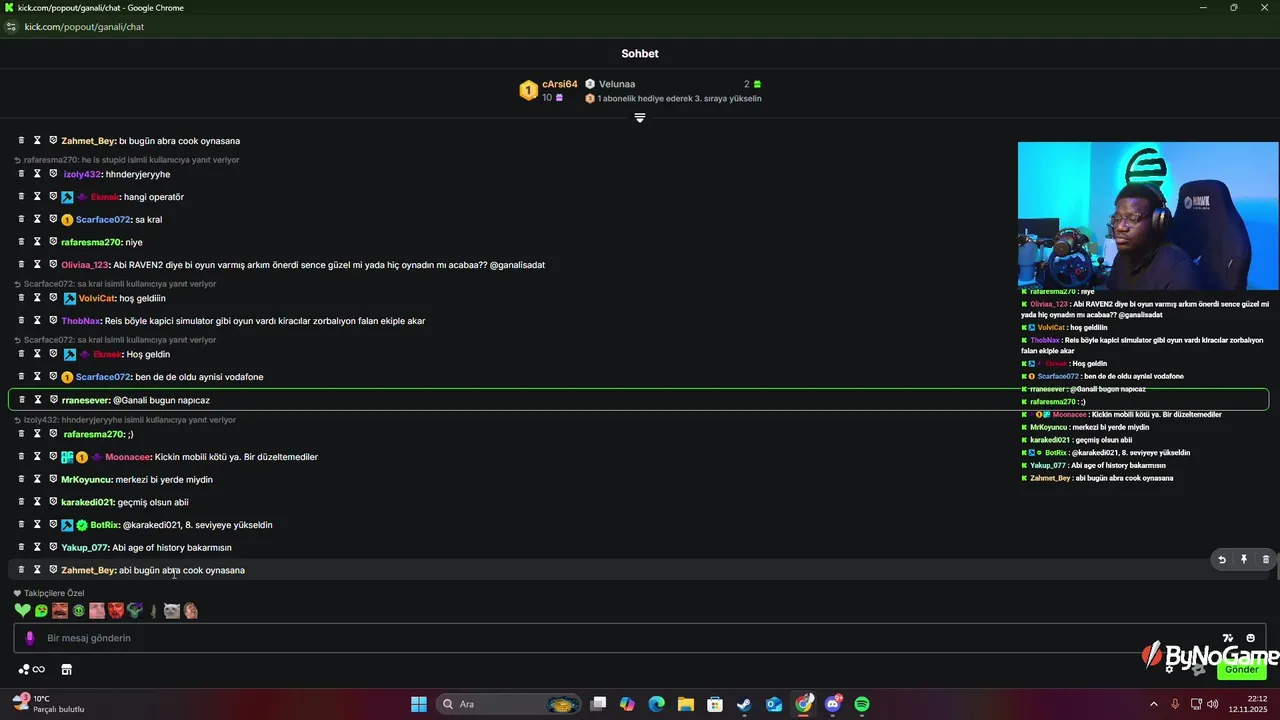Viewport: 1280px width, 720px height.
Task: Timeout ThobNax via hourglass icon
Action: pos(37,321)
